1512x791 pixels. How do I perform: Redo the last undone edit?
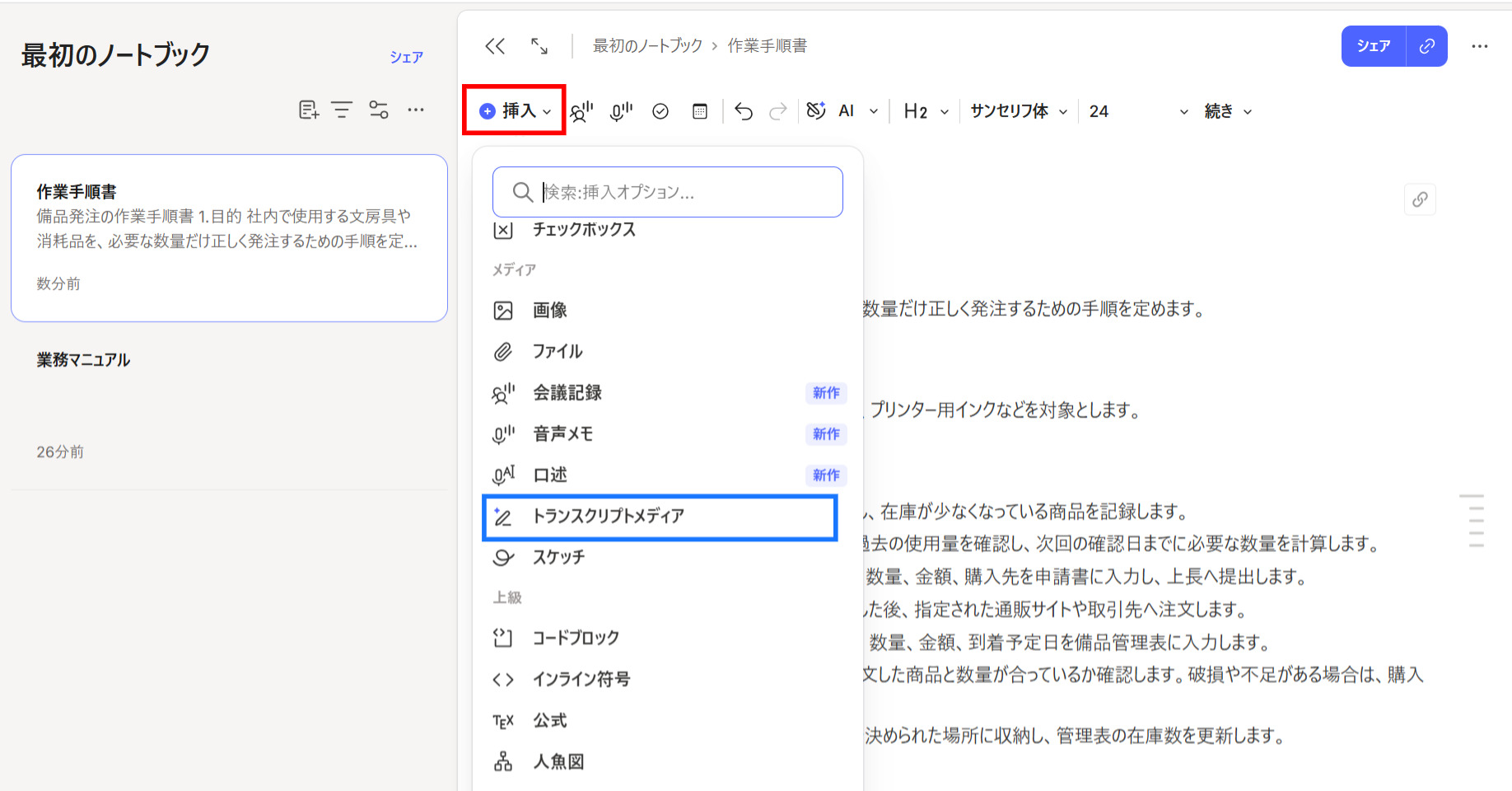pos(778,111)
